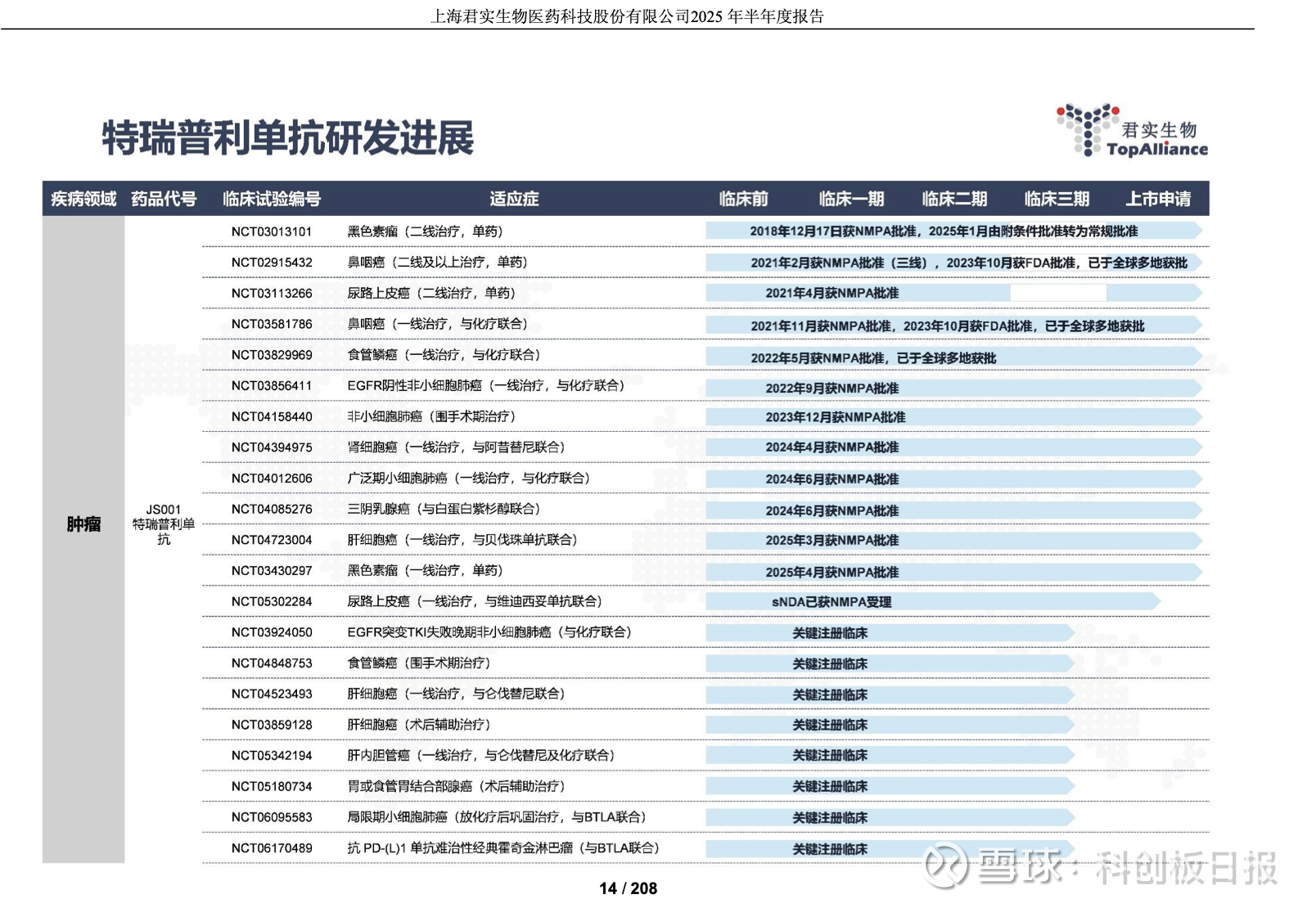Select trial number NCT03829969

pos(272,355)
